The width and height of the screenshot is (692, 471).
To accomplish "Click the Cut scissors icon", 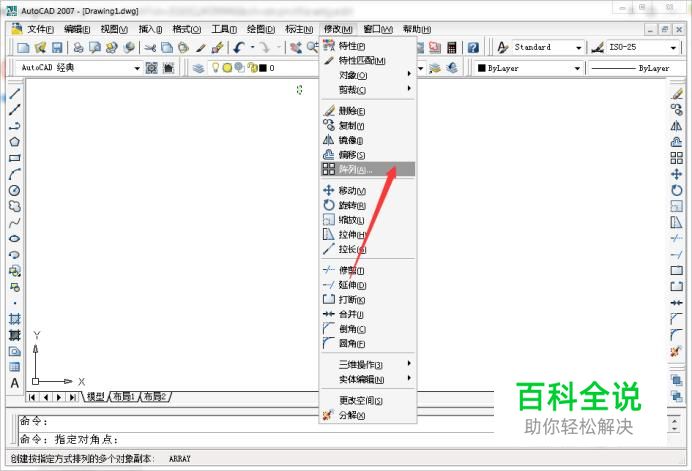I will [x=150, y=47].
